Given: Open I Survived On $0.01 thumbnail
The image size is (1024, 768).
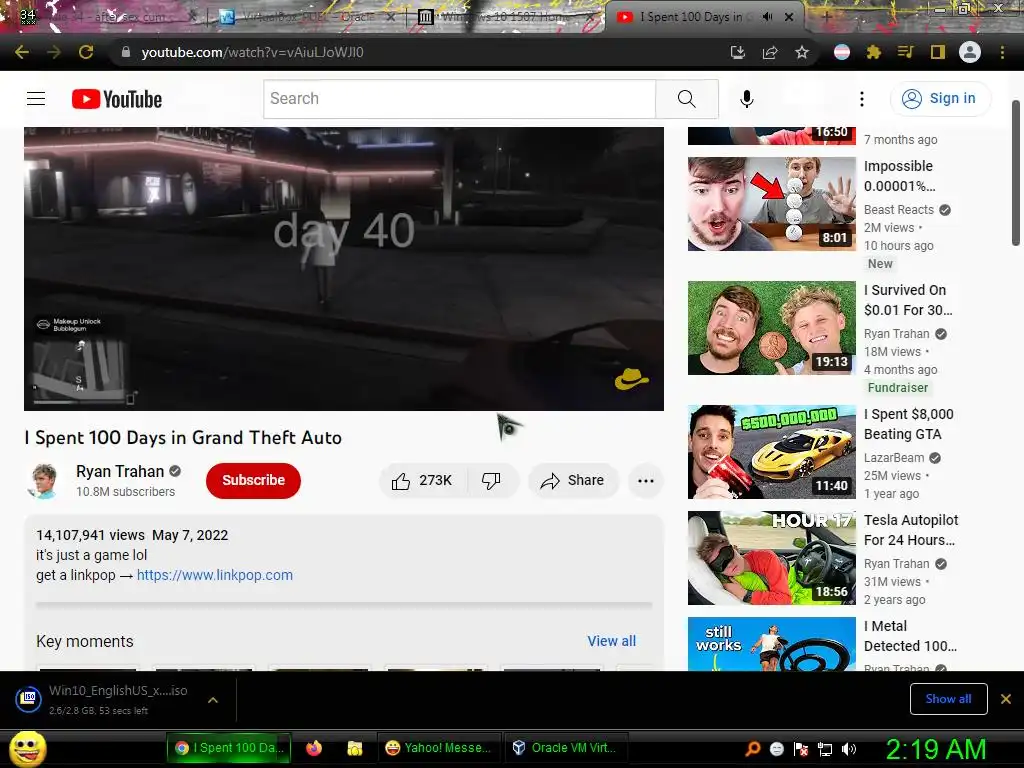Looking at the screenshot, I should (x=771, y=328).
